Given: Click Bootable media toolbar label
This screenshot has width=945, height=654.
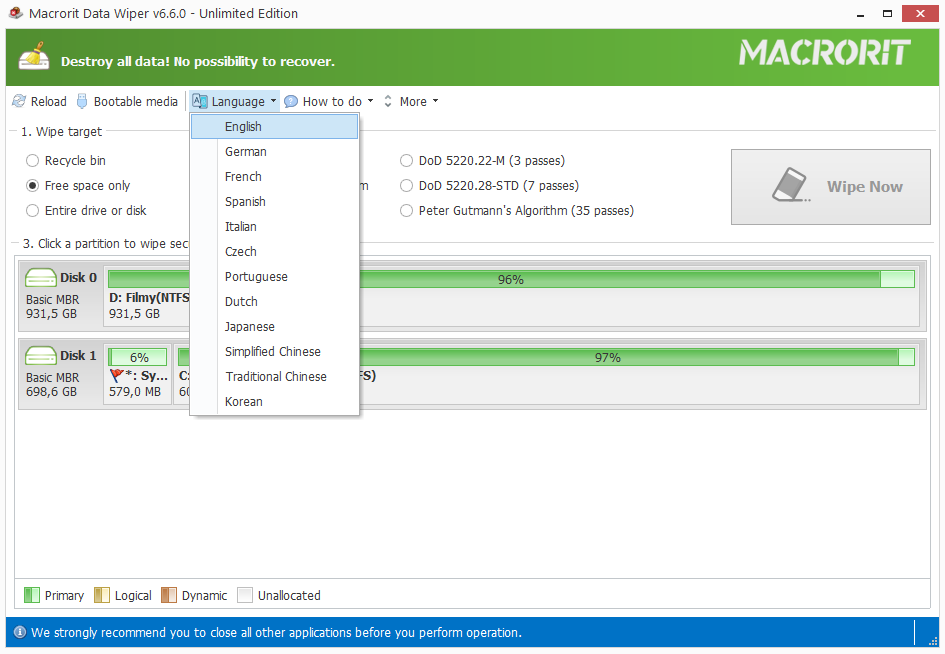Looking at the screenshot, I should coord(136,101).
